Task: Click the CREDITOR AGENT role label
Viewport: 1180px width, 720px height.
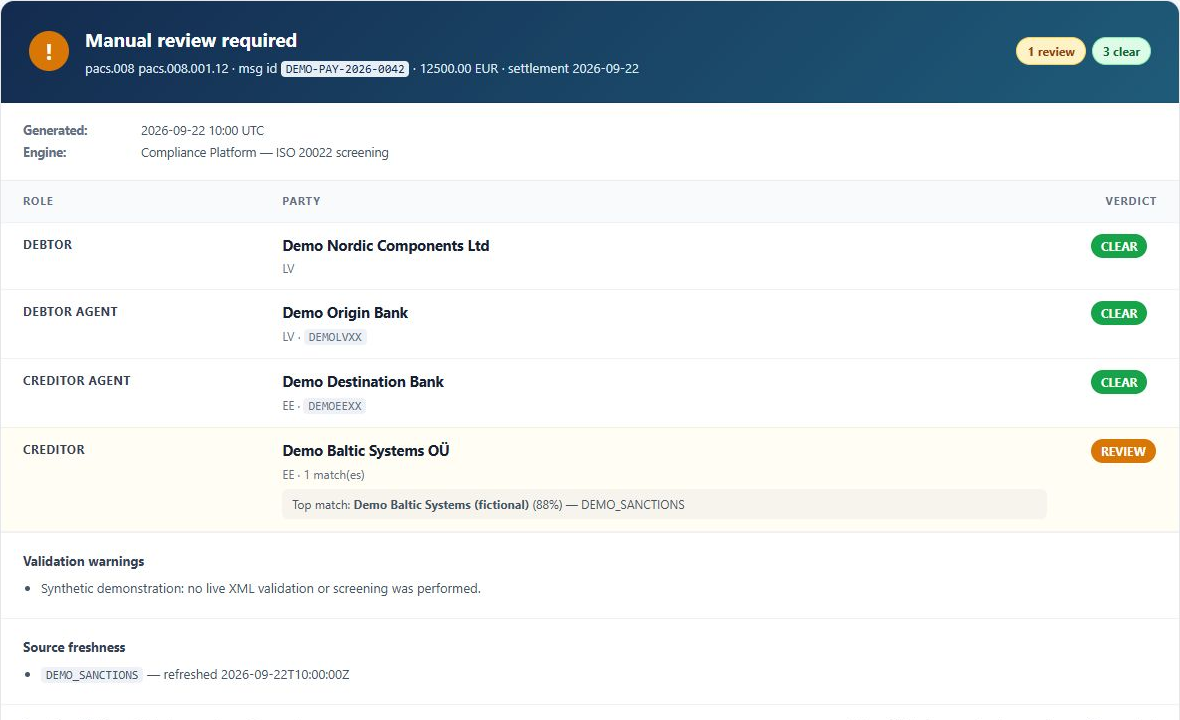Action: [77, 381]
